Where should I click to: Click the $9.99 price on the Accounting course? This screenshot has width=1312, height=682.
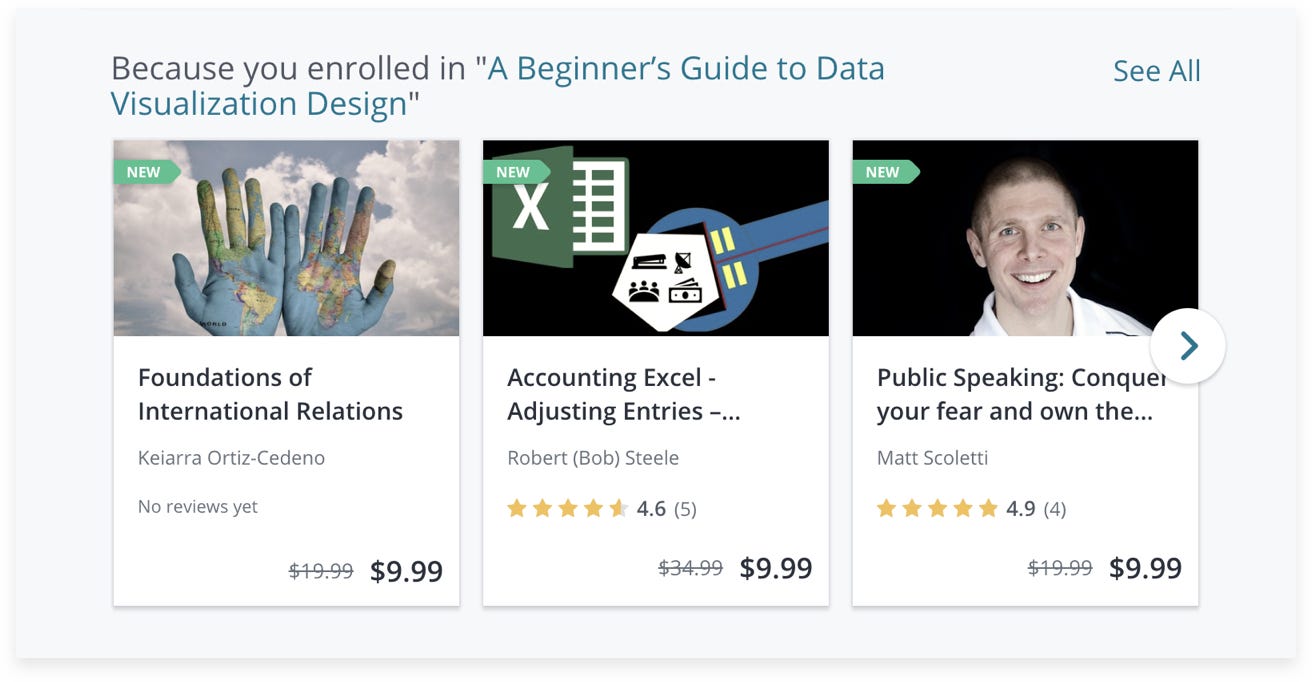click(x=777, y=567)
